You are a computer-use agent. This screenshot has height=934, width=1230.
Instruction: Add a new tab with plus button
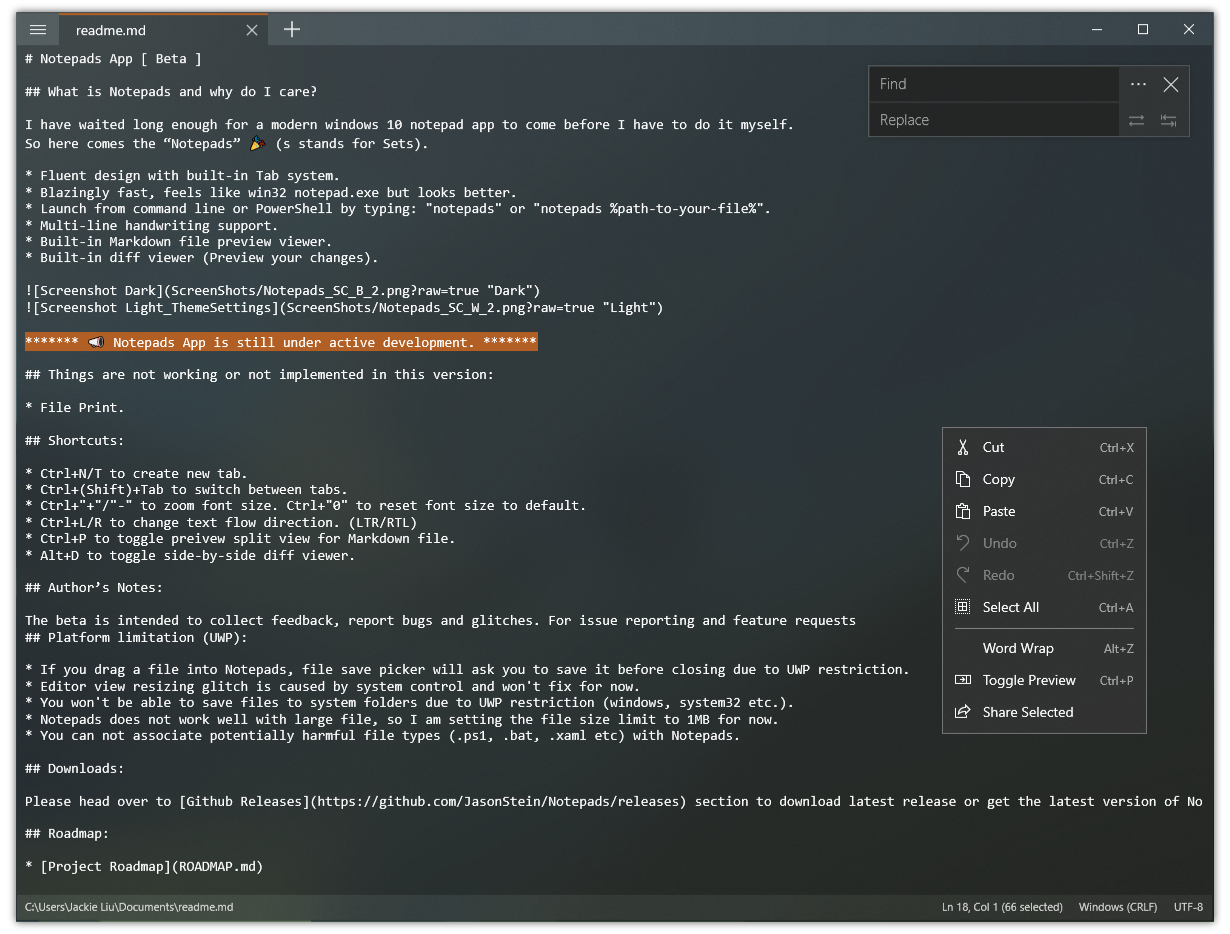click(x=292, y=29)
